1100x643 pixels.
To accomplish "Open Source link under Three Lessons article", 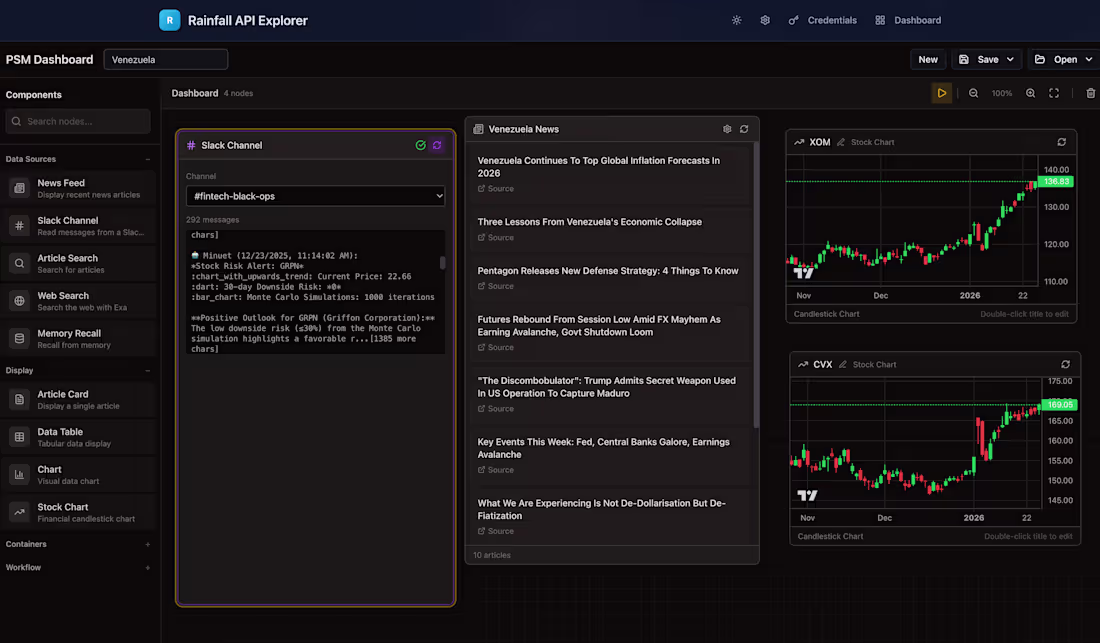I will pos(496,238).
